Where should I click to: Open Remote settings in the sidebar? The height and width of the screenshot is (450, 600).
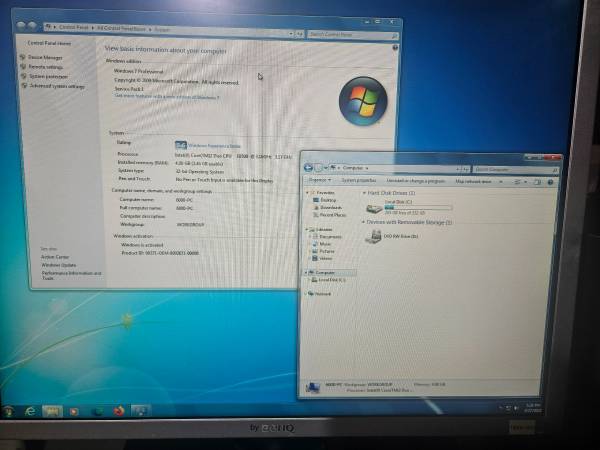[46, 67]
